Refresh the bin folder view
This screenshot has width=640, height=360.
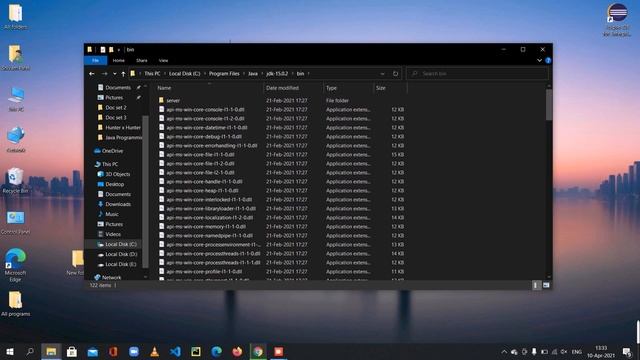[x=396, y=74]
